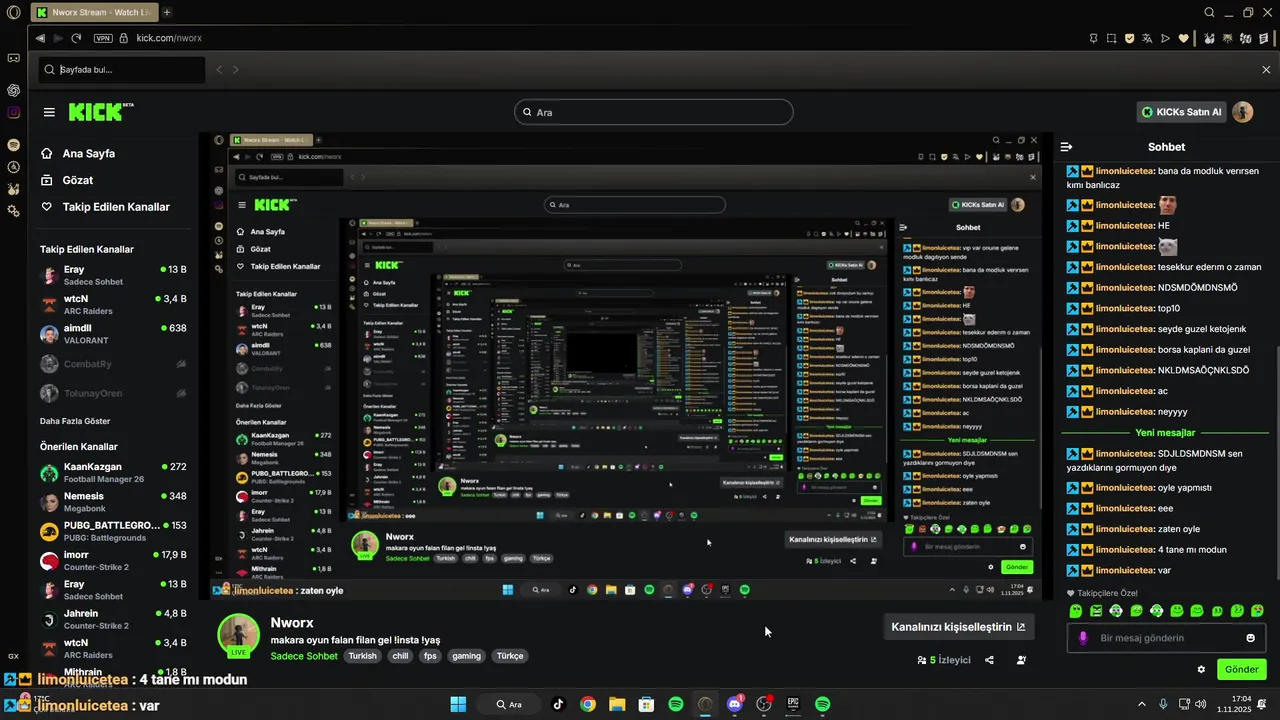This screenshot has width=1280, height=720.
Task: Open chat settings gear icon
Action: coord(1201,669)
